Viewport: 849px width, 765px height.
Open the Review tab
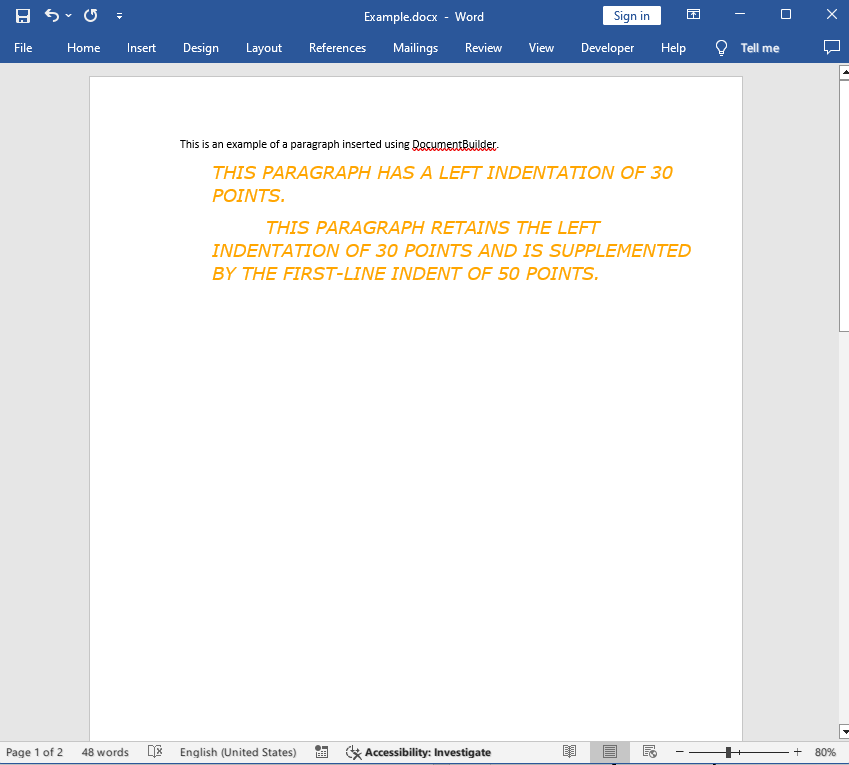coord(483,48)
